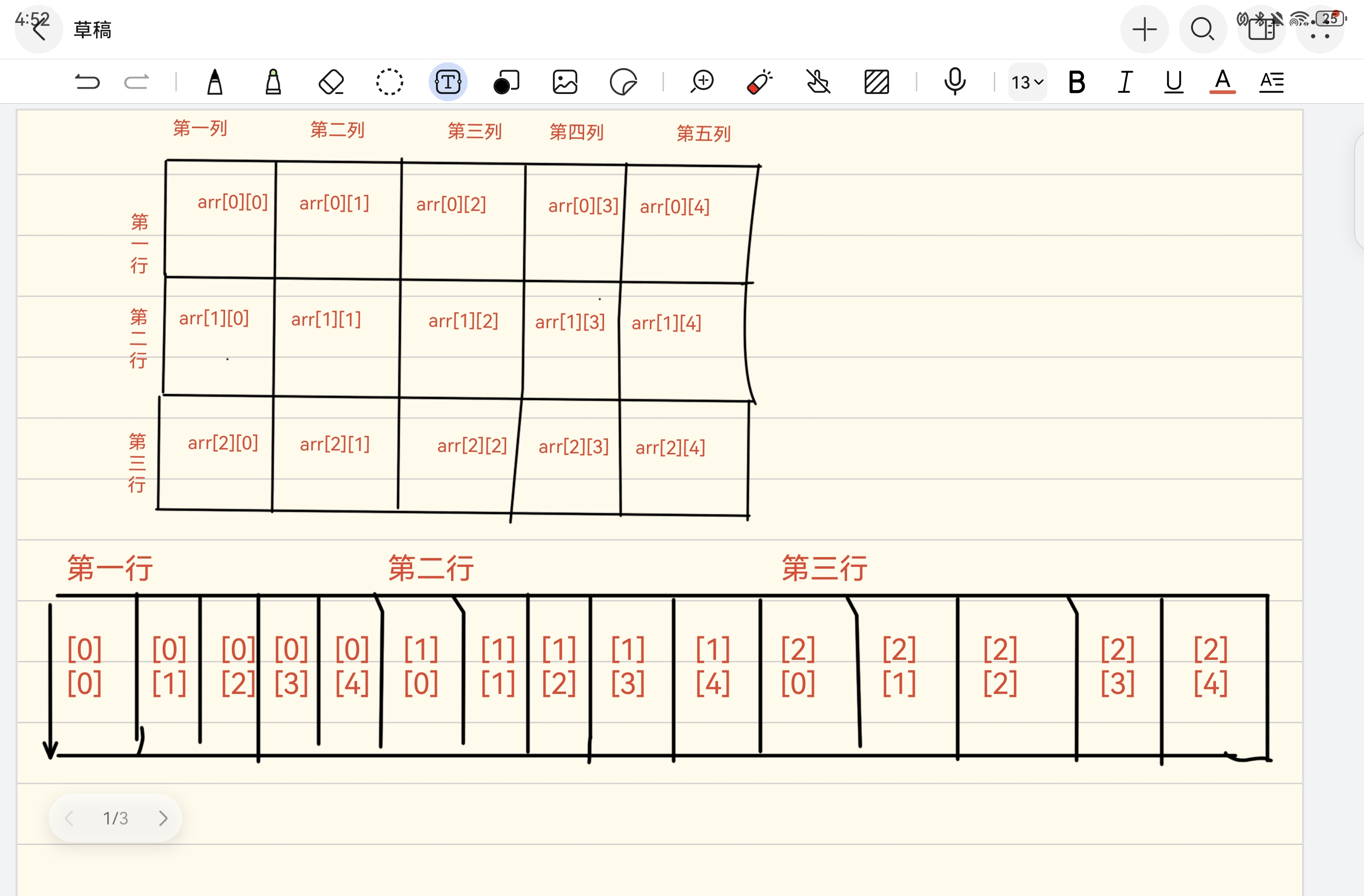Open the sticker tool
The width and height of the screenshot is (1364, 896).
coord(623,82)
